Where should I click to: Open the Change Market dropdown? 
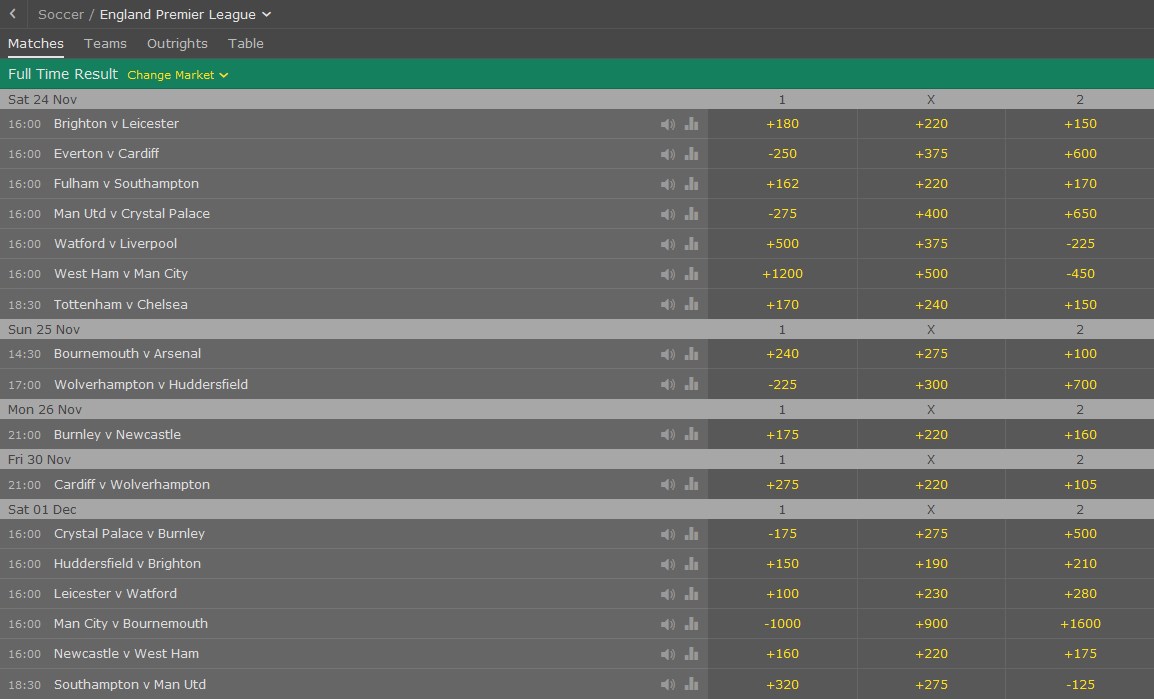point(177,75)
